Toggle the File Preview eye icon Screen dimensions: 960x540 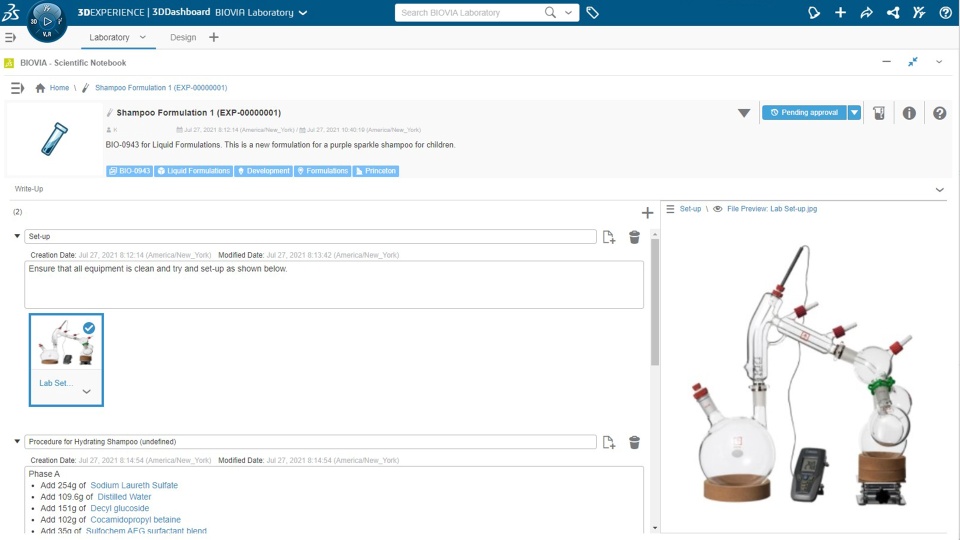[x=718, y=209]
